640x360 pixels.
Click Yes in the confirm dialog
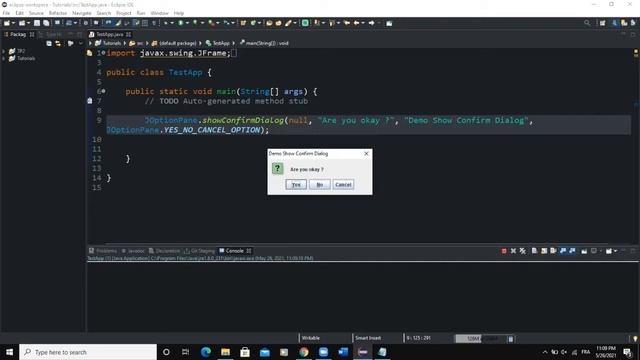296,184
